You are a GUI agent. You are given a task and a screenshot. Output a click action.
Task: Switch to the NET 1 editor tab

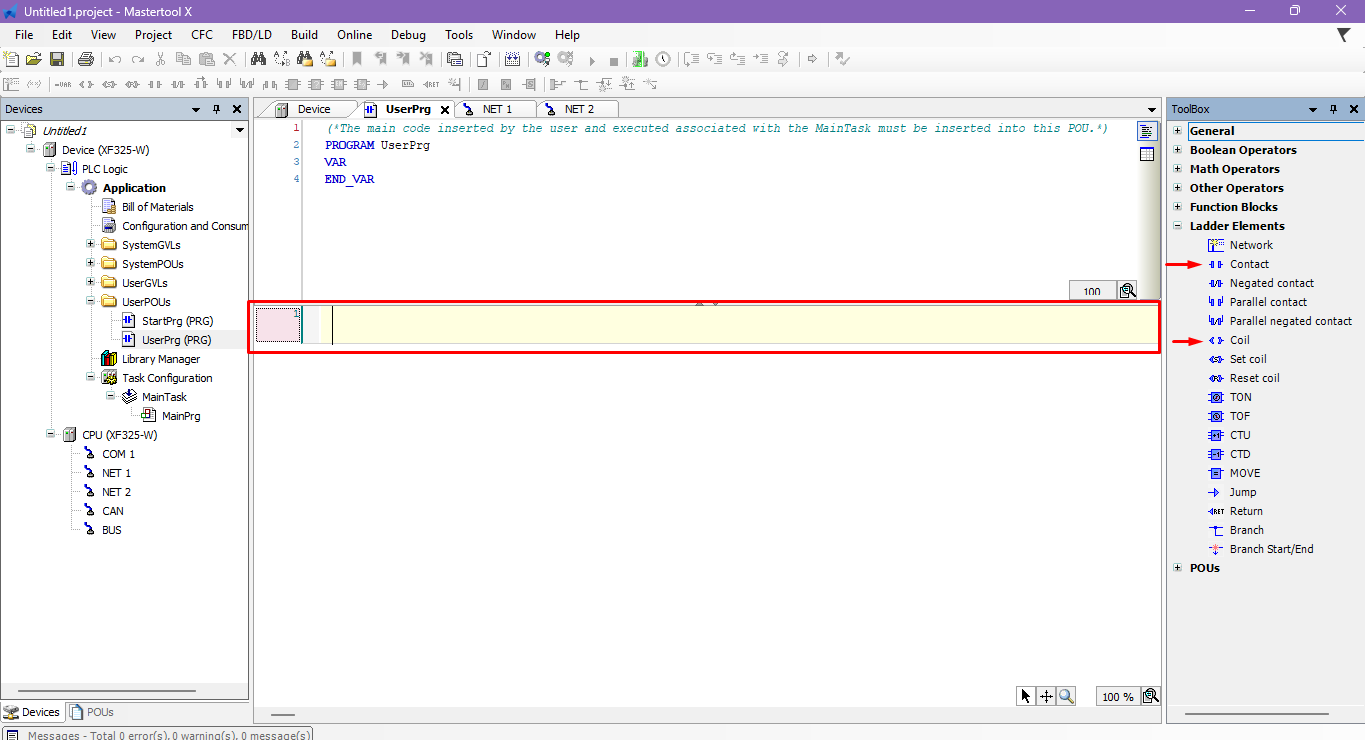496,109
